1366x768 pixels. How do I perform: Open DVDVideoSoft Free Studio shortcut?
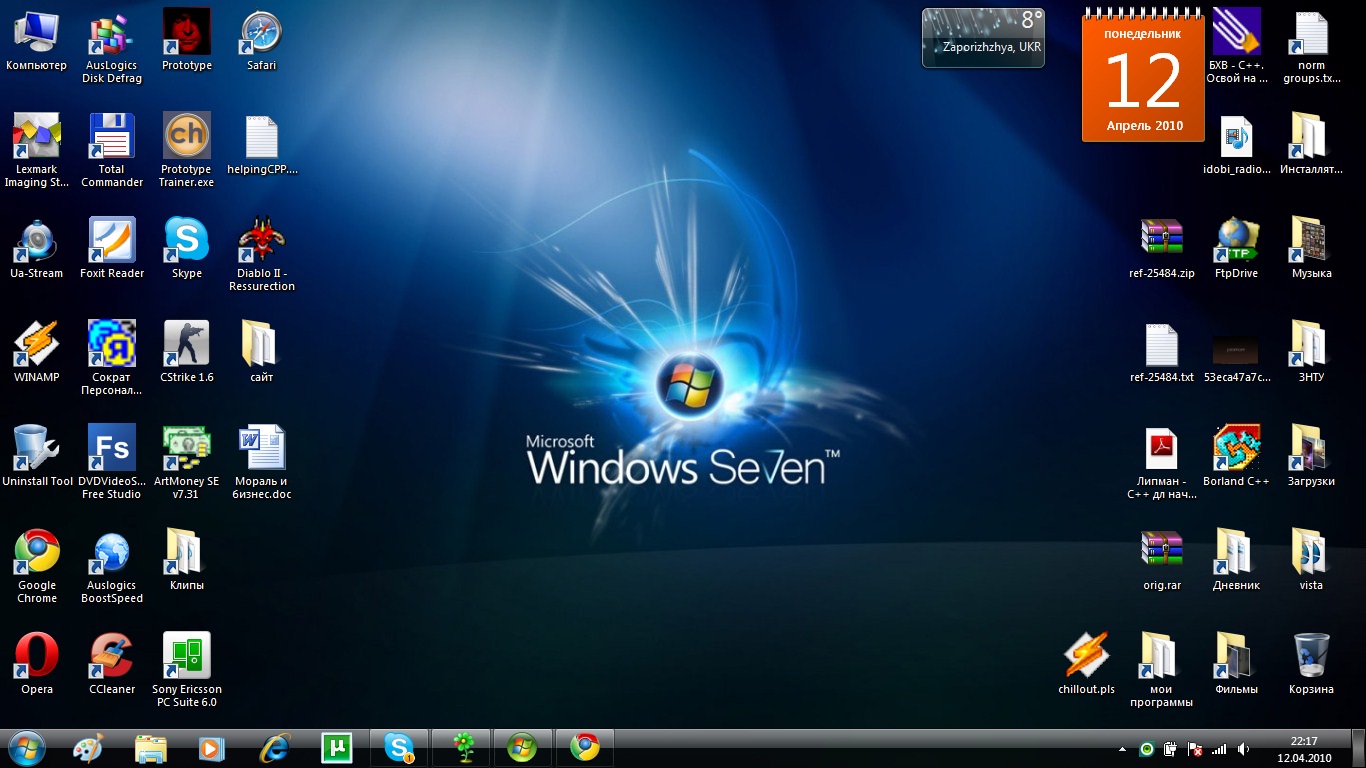pyautogui.click(x=111, y=462)
